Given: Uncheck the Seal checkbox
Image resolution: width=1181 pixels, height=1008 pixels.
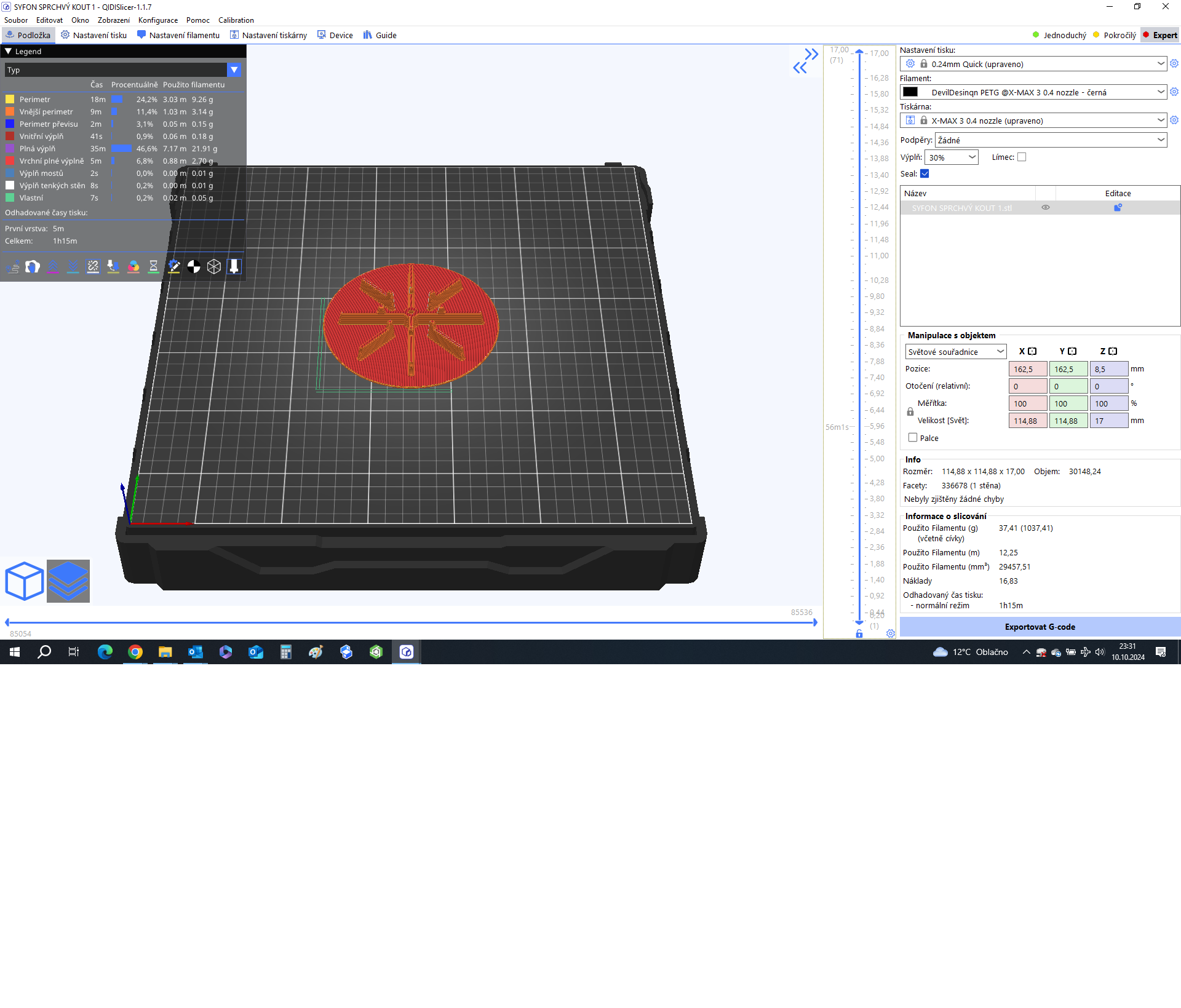Looking at the screenshot, I should point(925,174).
